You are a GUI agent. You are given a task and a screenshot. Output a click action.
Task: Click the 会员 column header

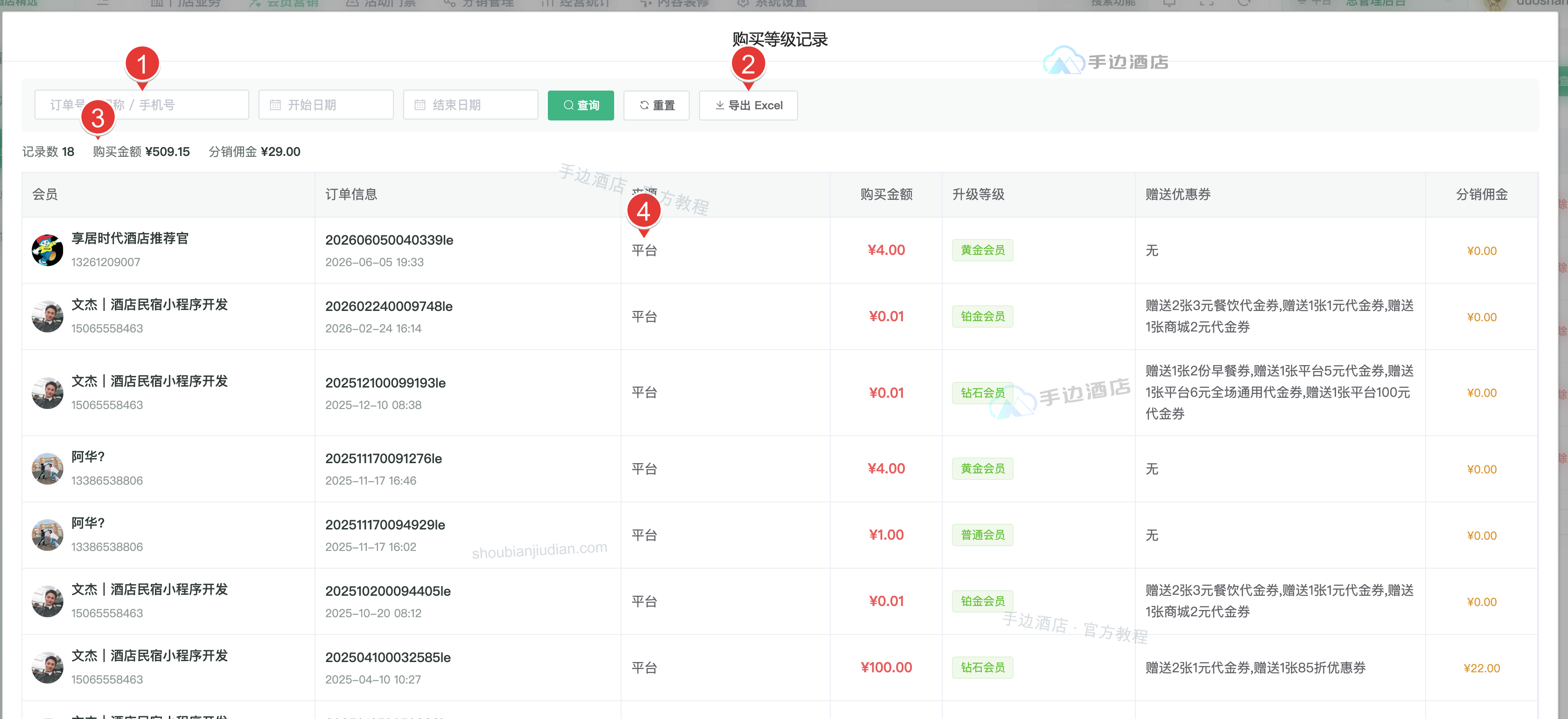click(x=45, y=195)
